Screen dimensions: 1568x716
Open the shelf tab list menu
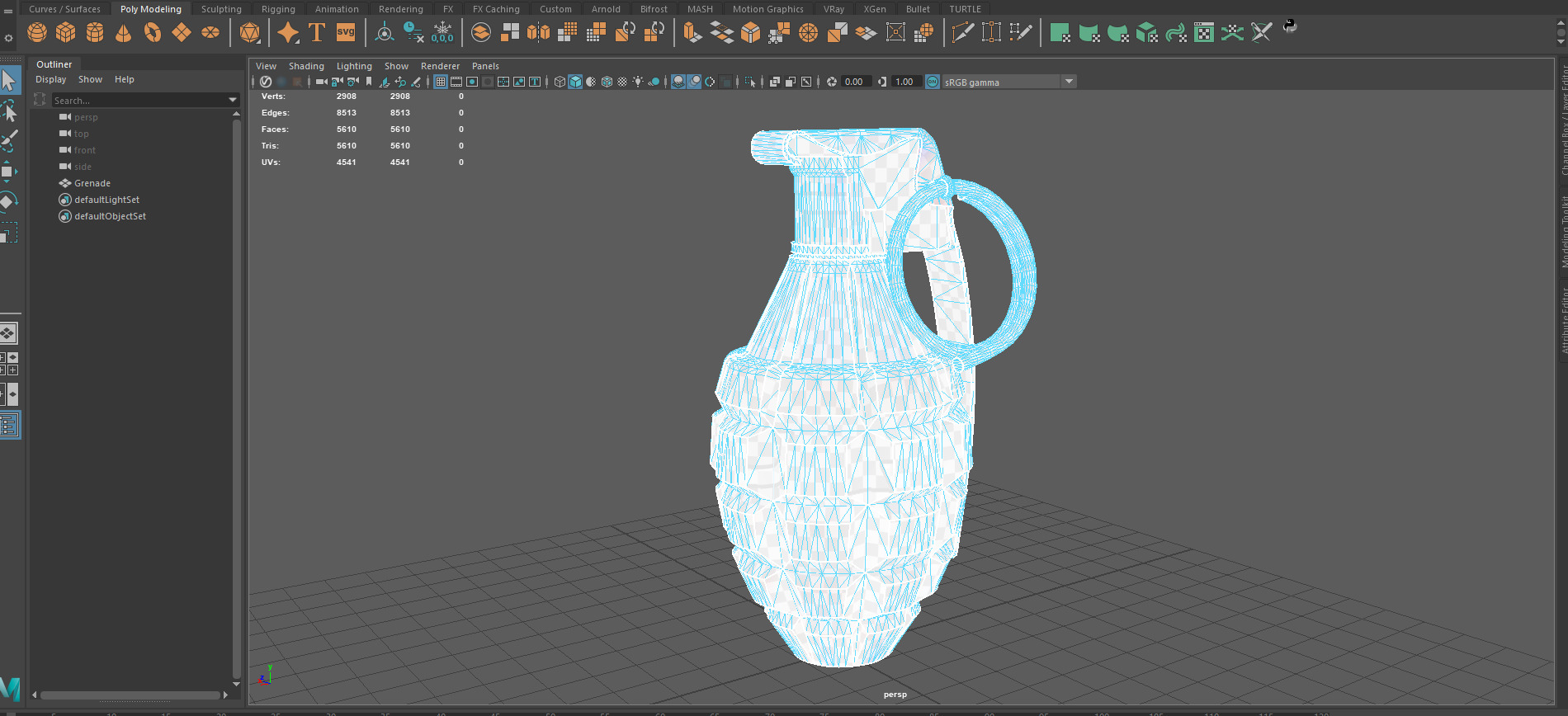pos(8,11)
